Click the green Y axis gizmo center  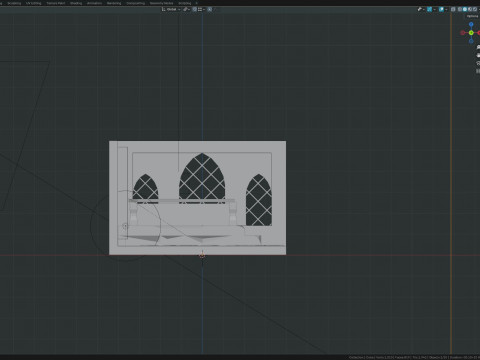(471, 33)
